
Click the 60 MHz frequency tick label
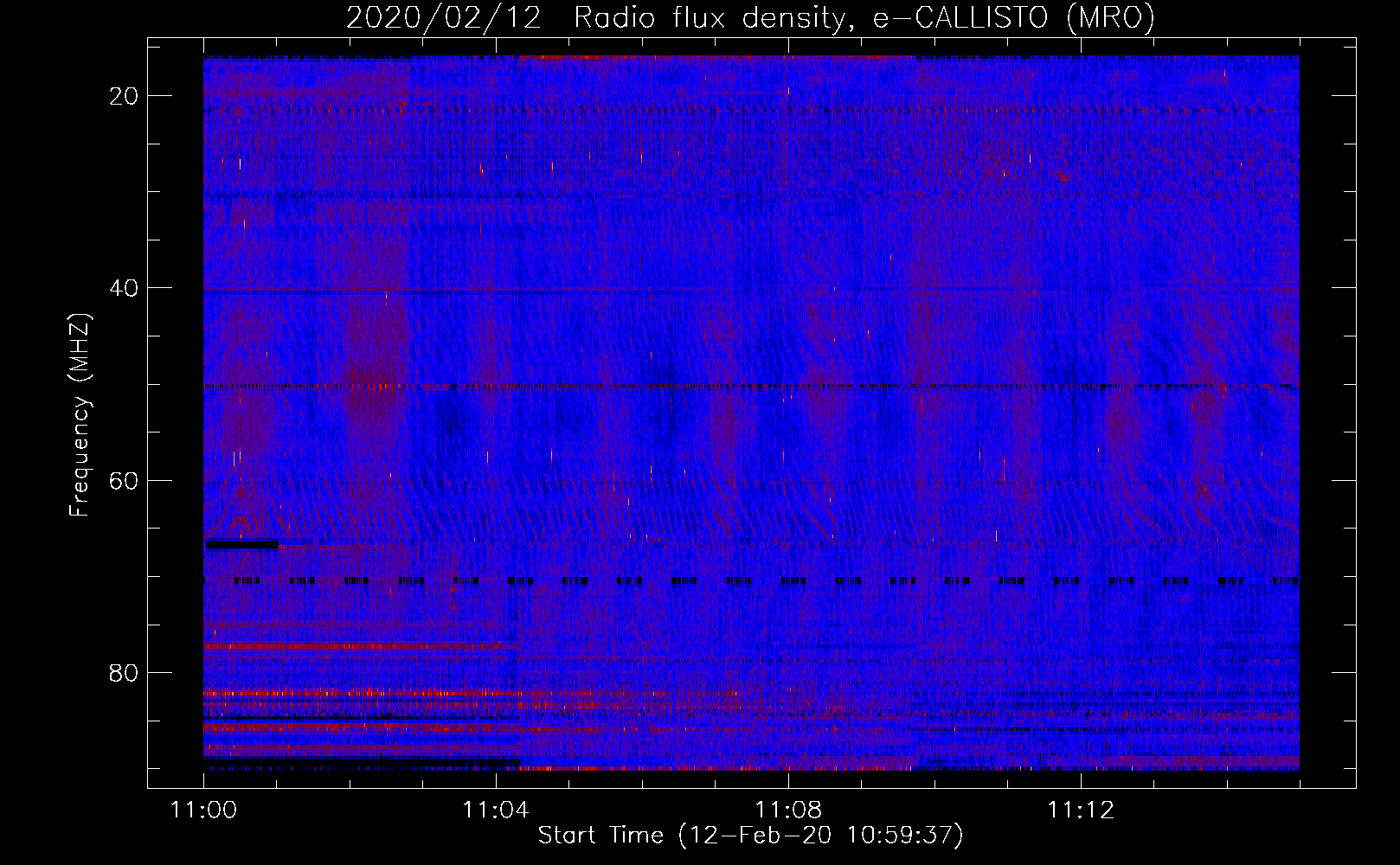pos(125,480)
